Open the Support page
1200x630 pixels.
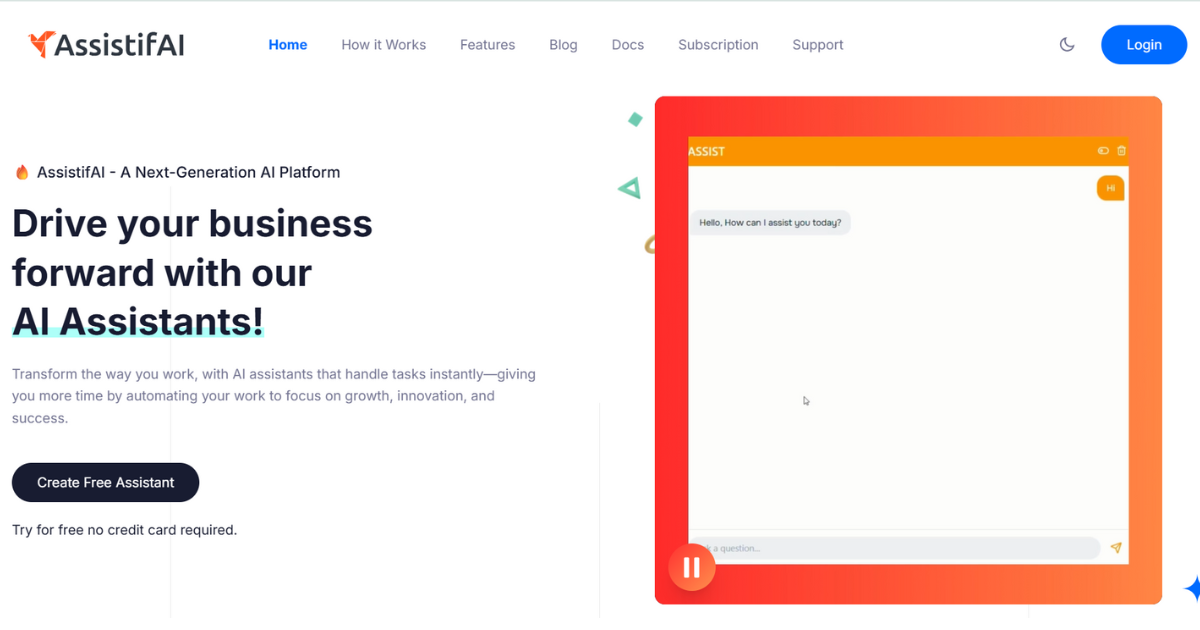(x=817, y=45)
